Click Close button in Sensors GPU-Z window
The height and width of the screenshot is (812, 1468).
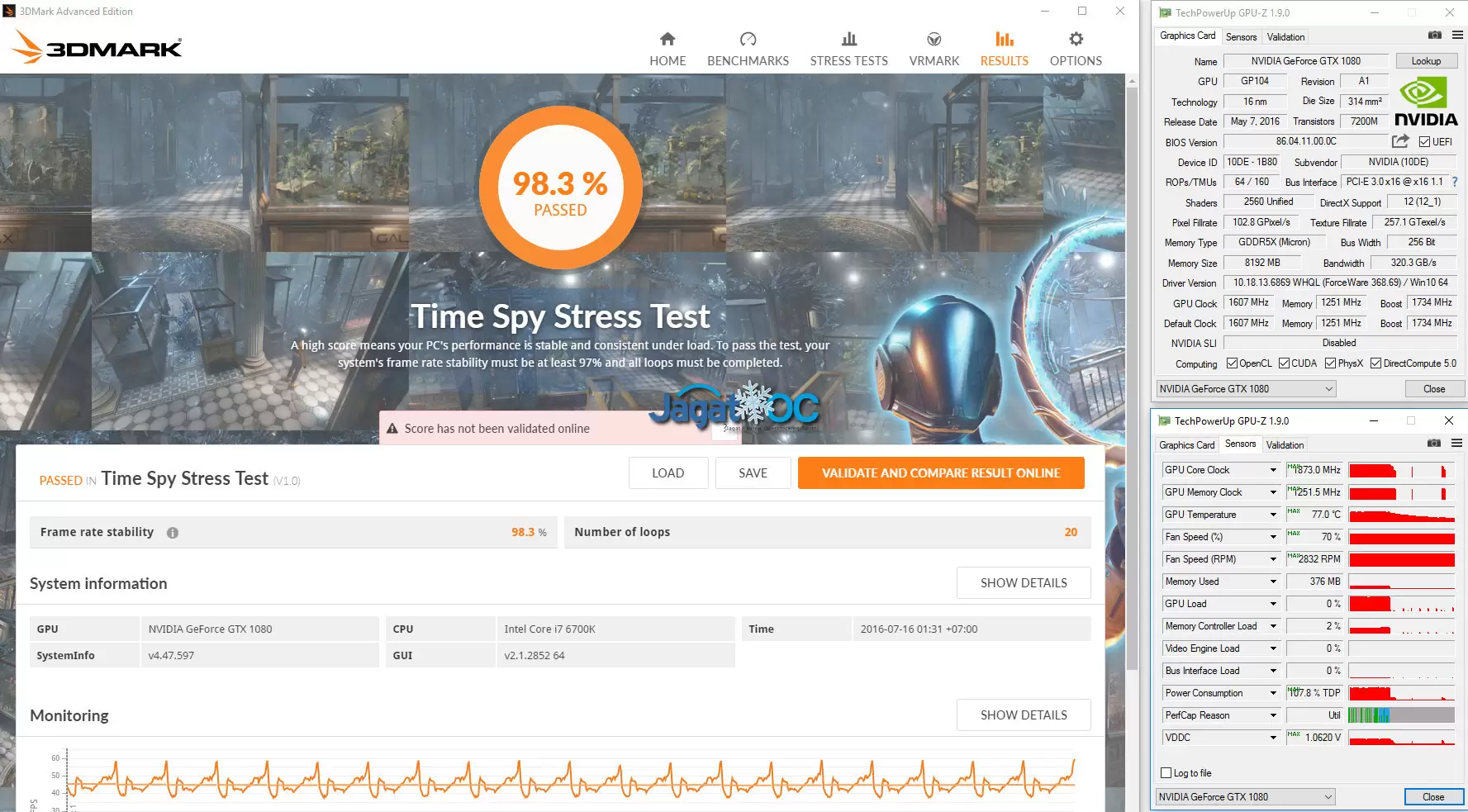(1433, 796)
